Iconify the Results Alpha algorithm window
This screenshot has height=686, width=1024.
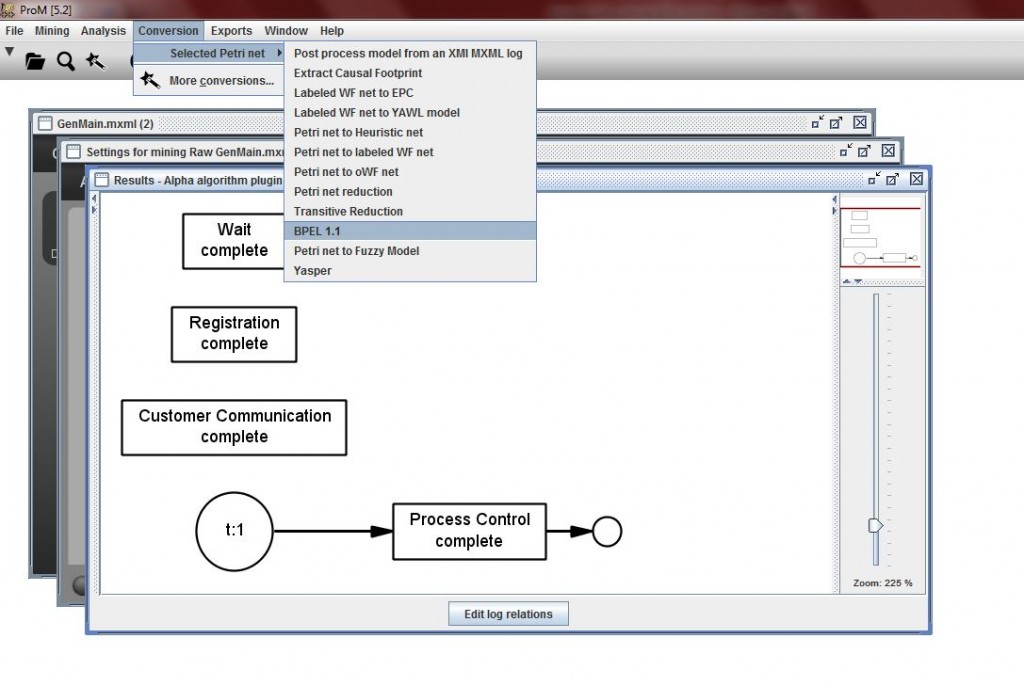point(874,179)
